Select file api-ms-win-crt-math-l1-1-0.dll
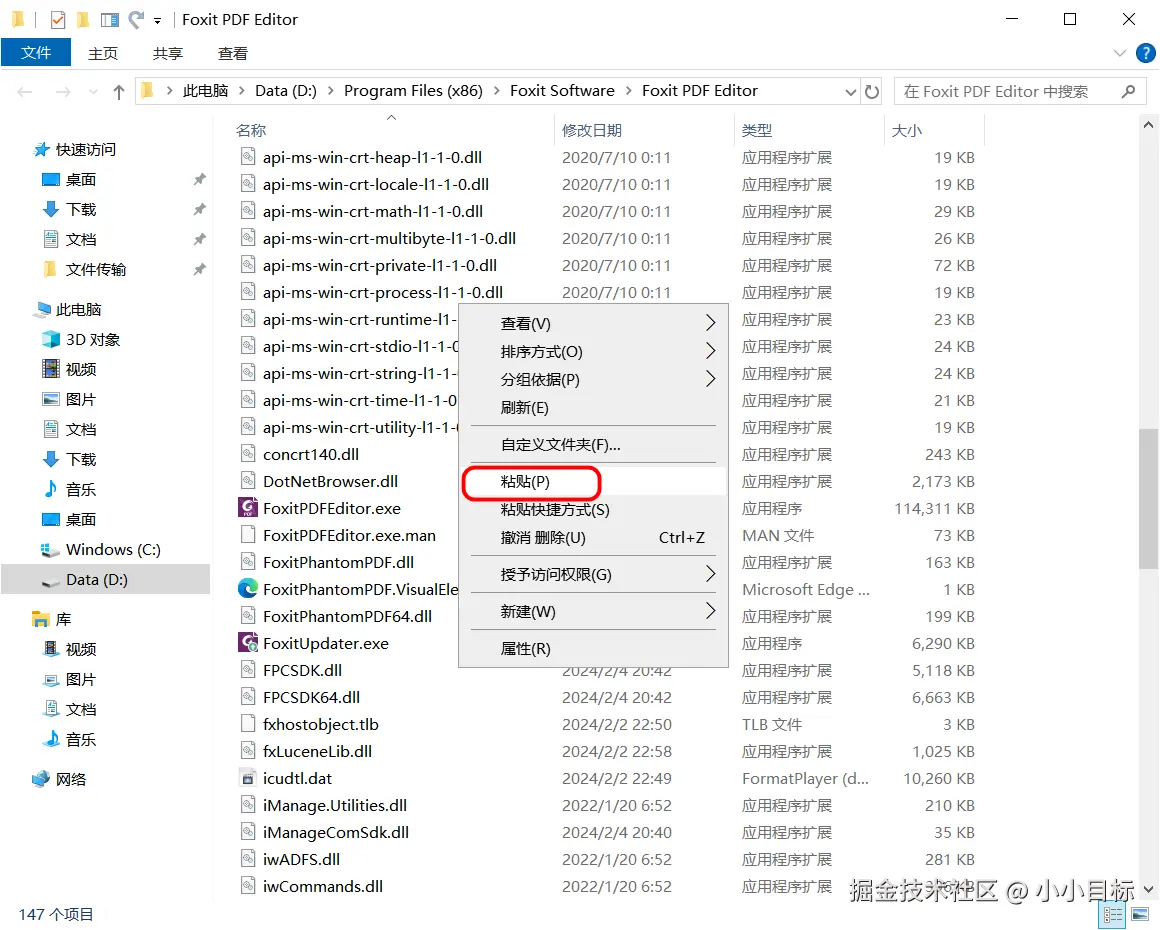 pos(373,212)
